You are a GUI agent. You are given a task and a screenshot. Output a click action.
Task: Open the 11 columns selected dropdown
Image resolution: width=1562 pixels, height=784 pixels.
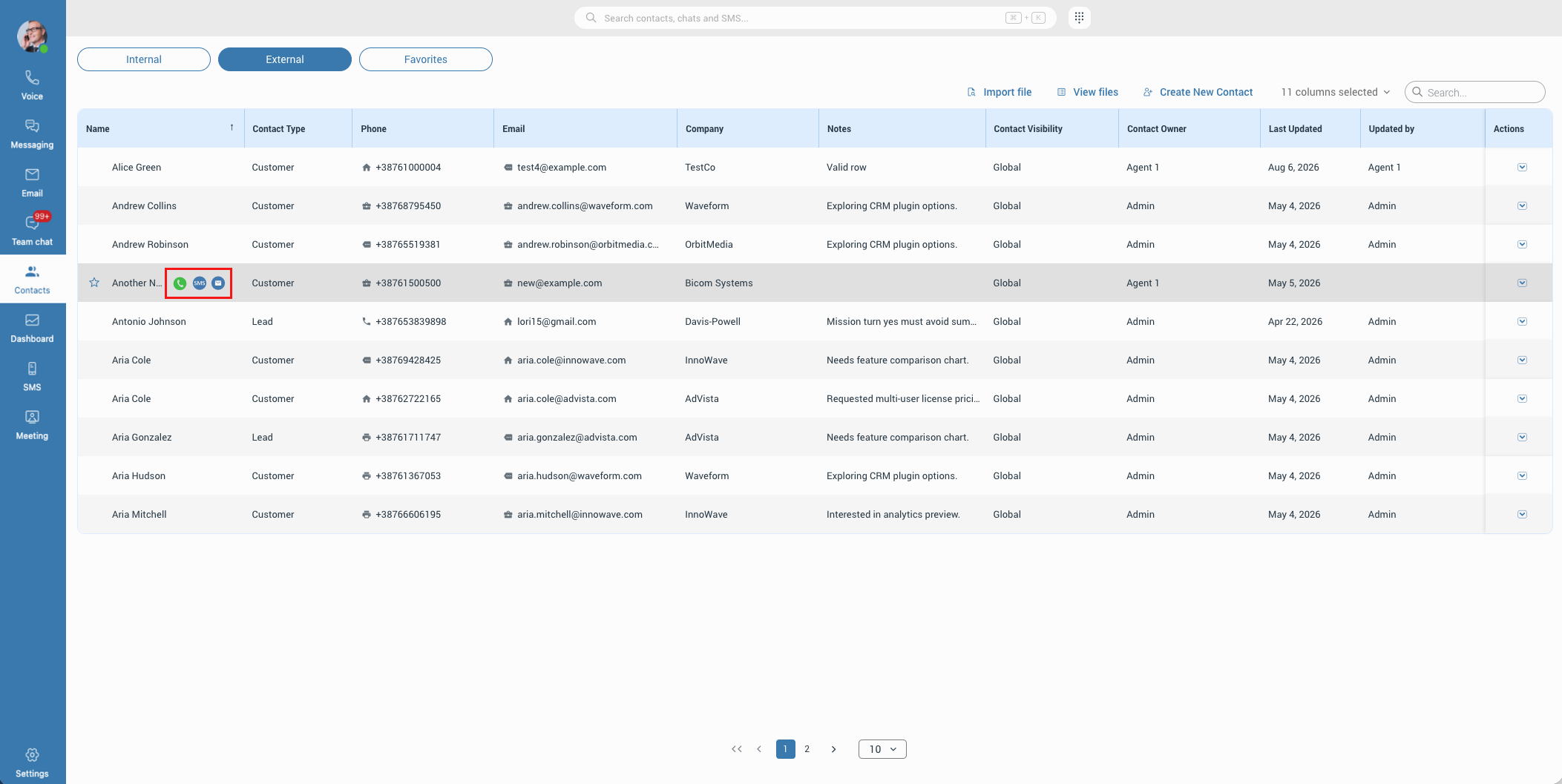pyautogui.click(x=1336, y=92)
